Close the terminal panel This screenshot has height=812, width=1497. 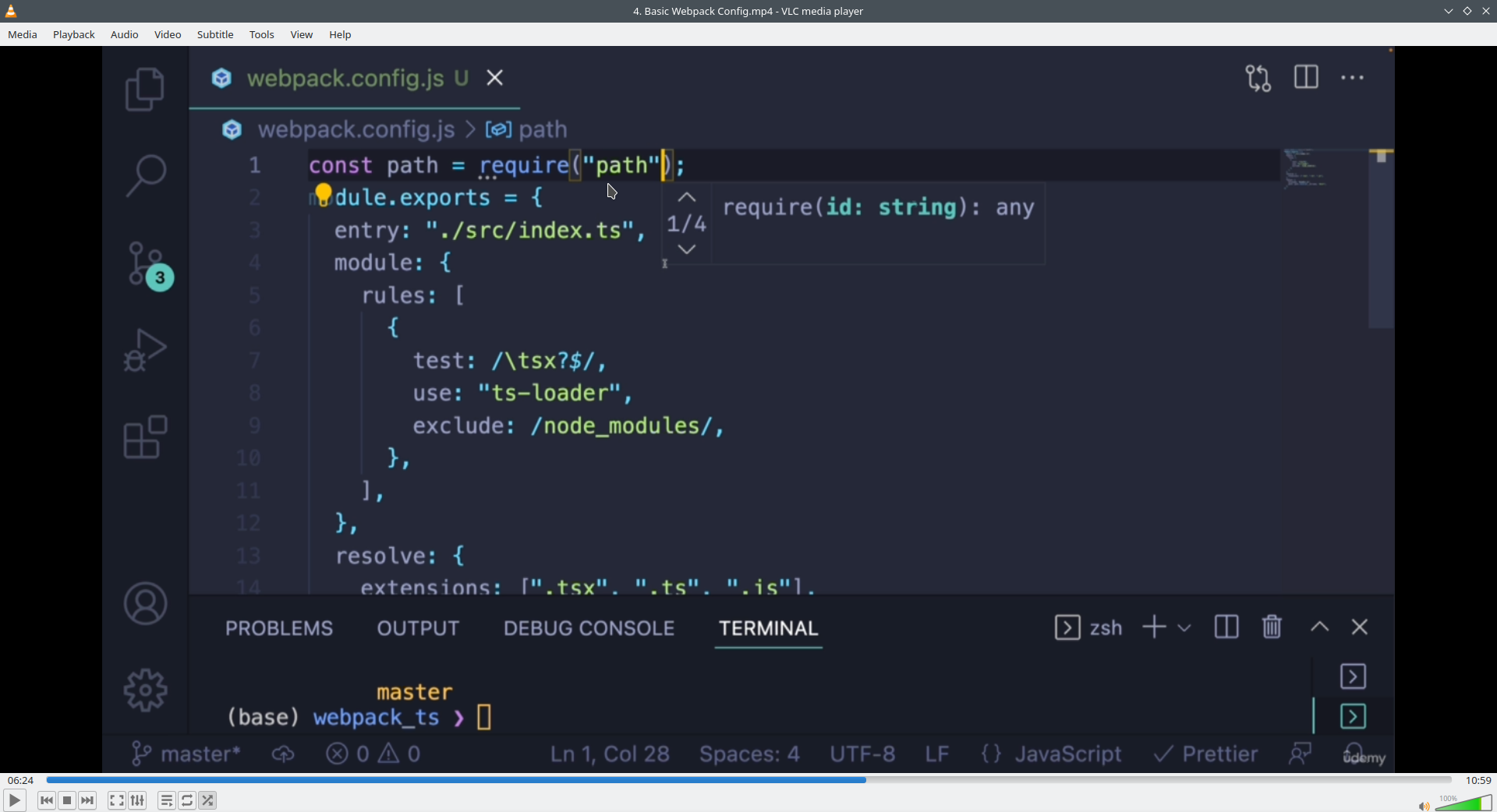1361,627
